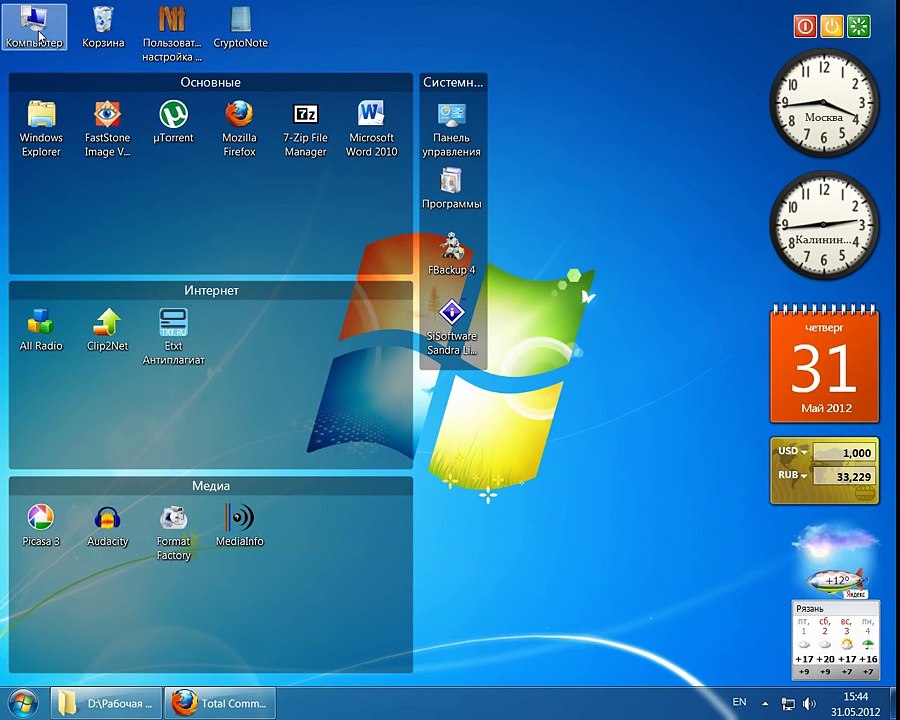Open the Корзина recycle bin
900x720 pixels.
tap(103, 26)
